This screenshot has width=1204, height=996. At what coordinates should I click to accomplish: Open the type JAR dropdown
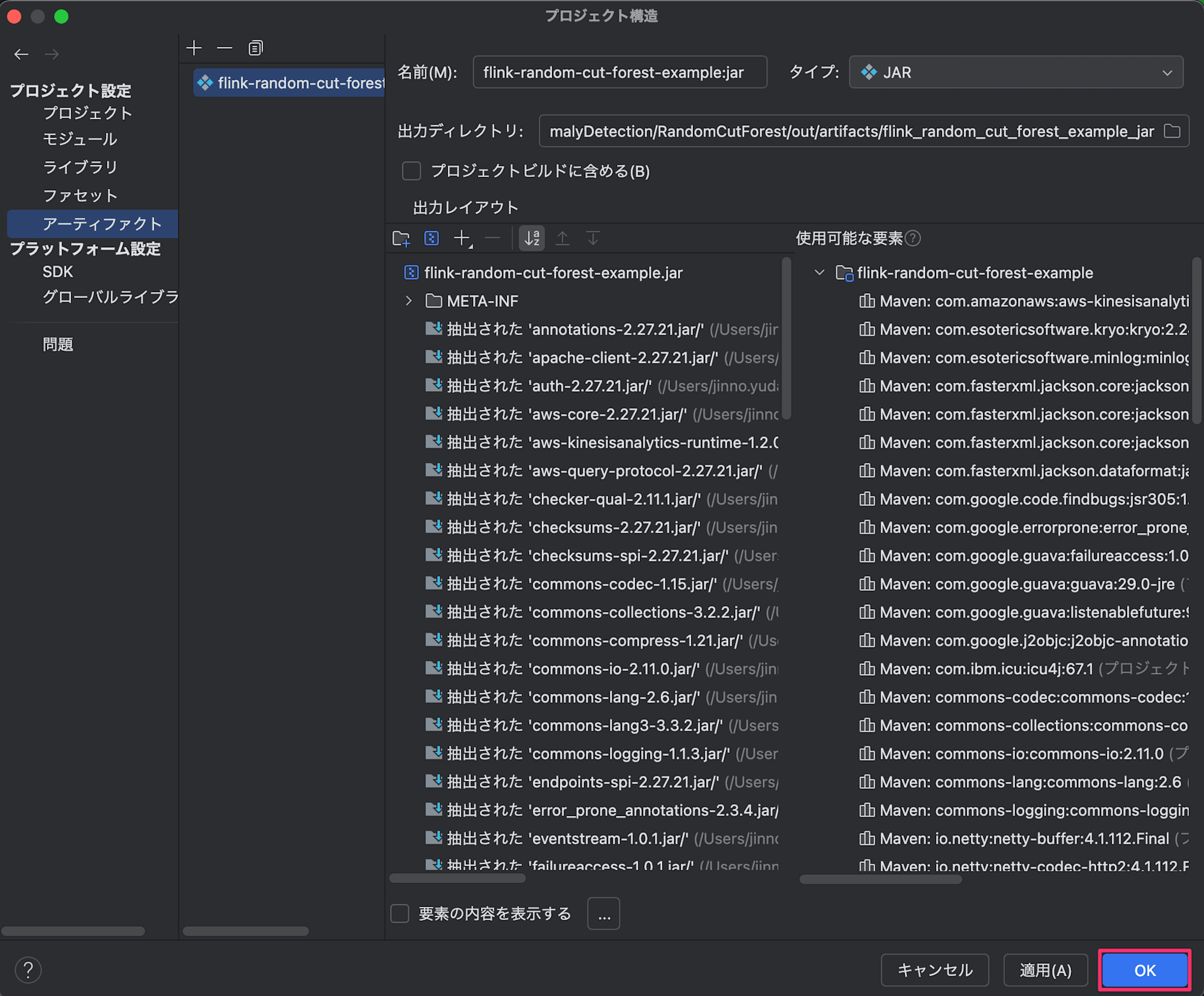click(1016, 72)
